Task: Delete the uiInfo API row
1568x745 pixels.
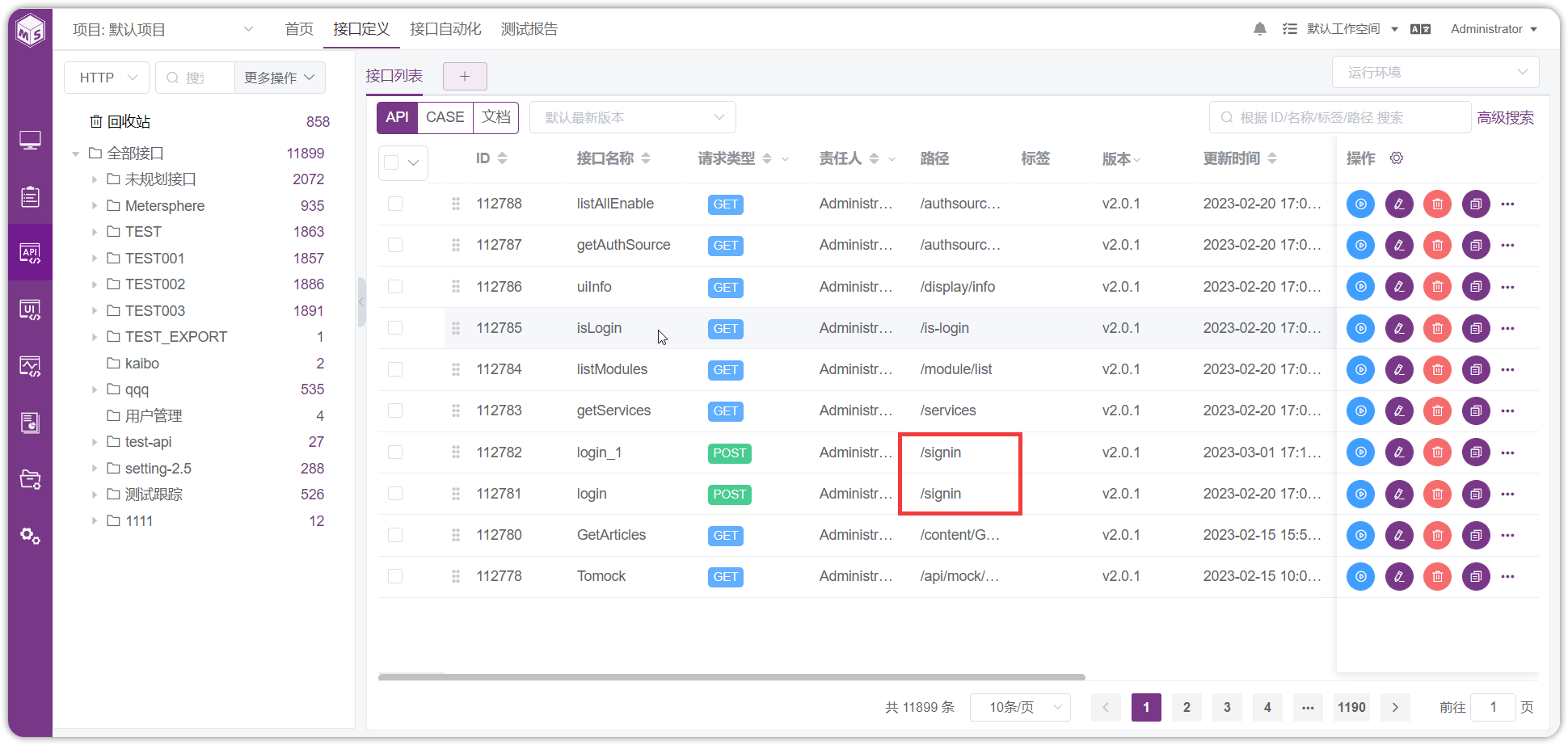Action: click(x=1437, y=287)
